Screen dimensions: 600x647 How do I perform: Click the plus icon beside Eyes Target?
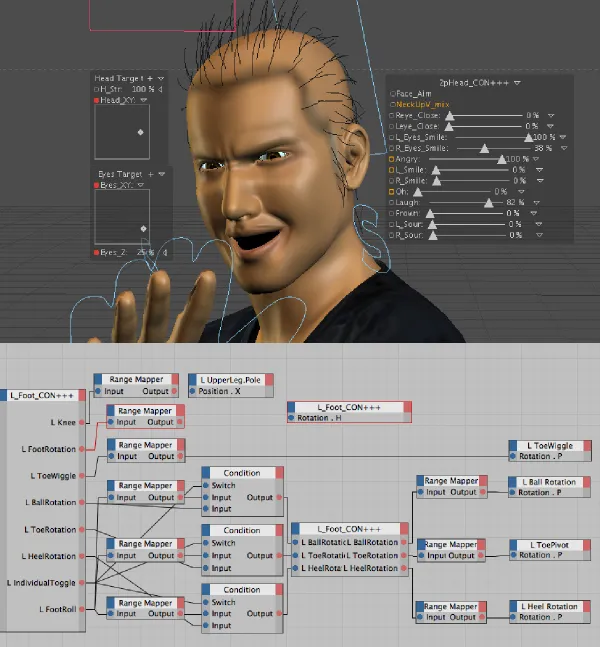pos(151,174)
